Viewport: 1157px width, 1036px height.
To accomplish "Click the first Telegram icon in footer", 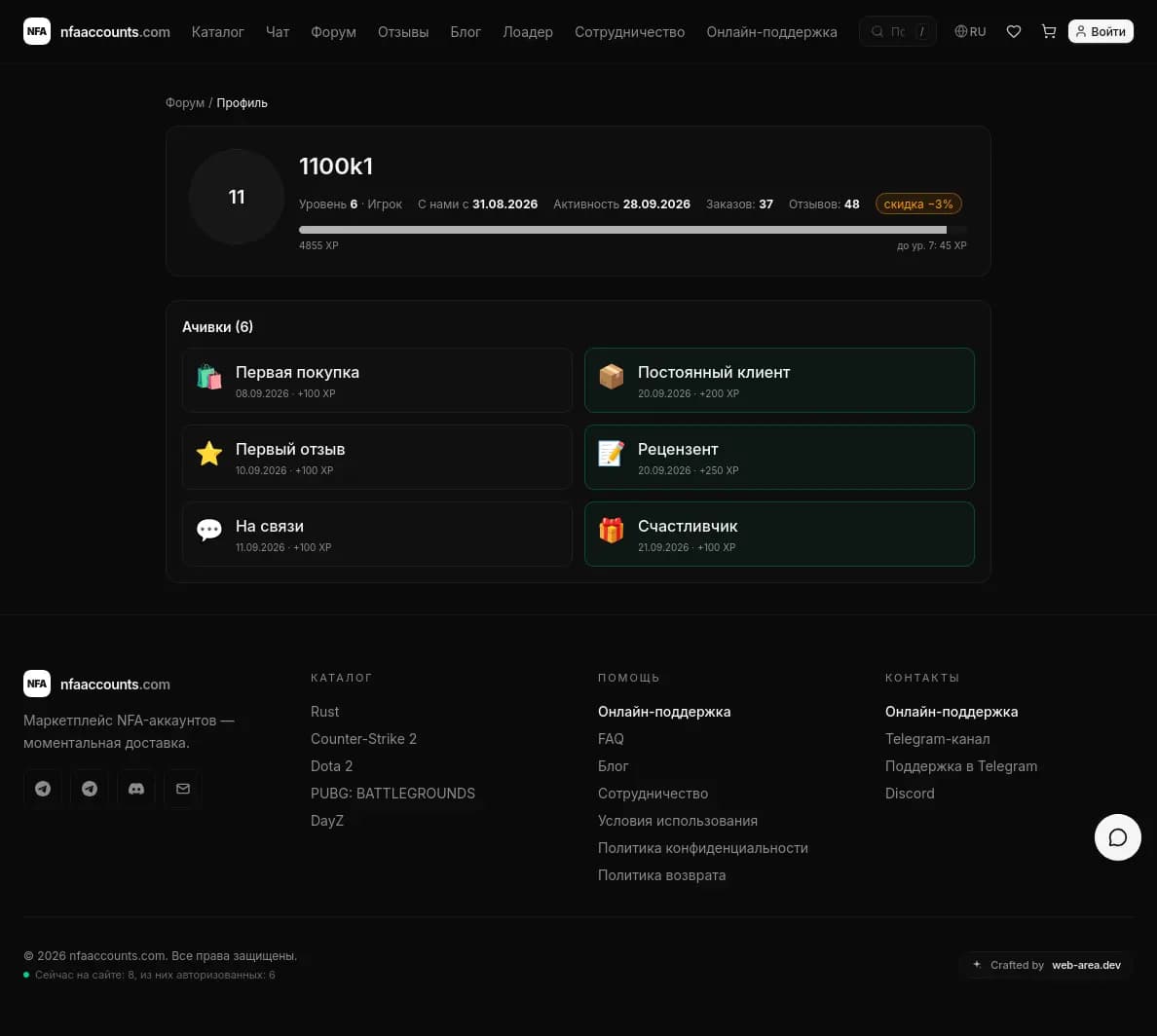I will point(43,789).
